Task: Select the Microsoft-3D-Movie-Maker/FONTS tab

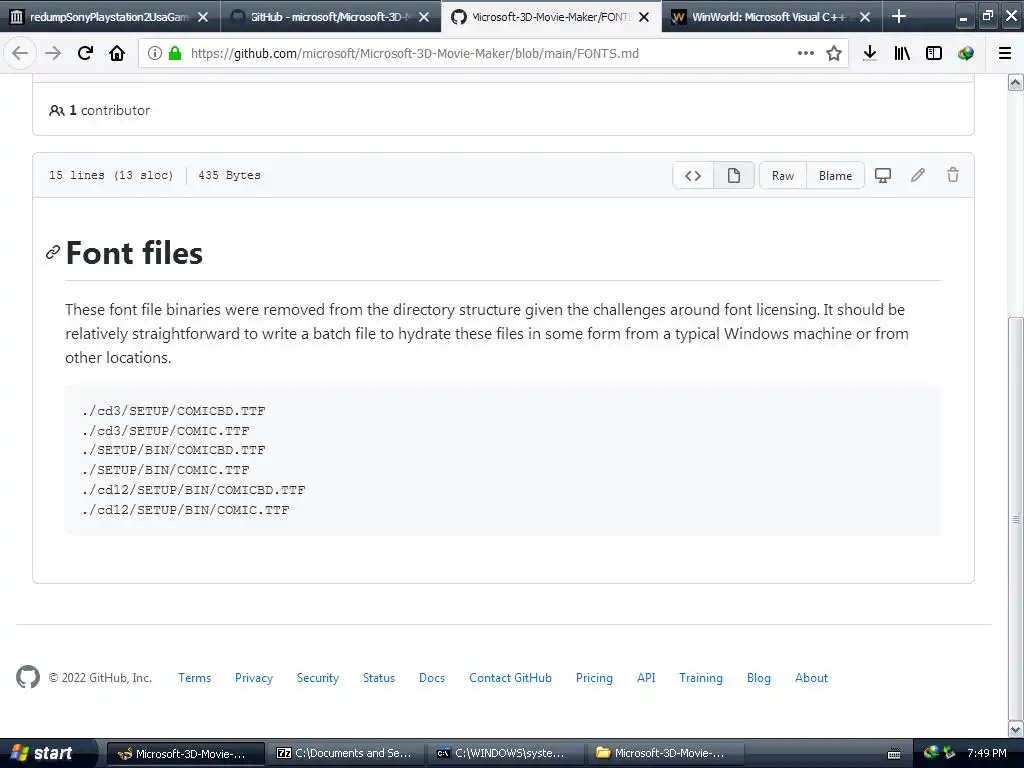Action: pyautogui.click(x=549, y=17)
